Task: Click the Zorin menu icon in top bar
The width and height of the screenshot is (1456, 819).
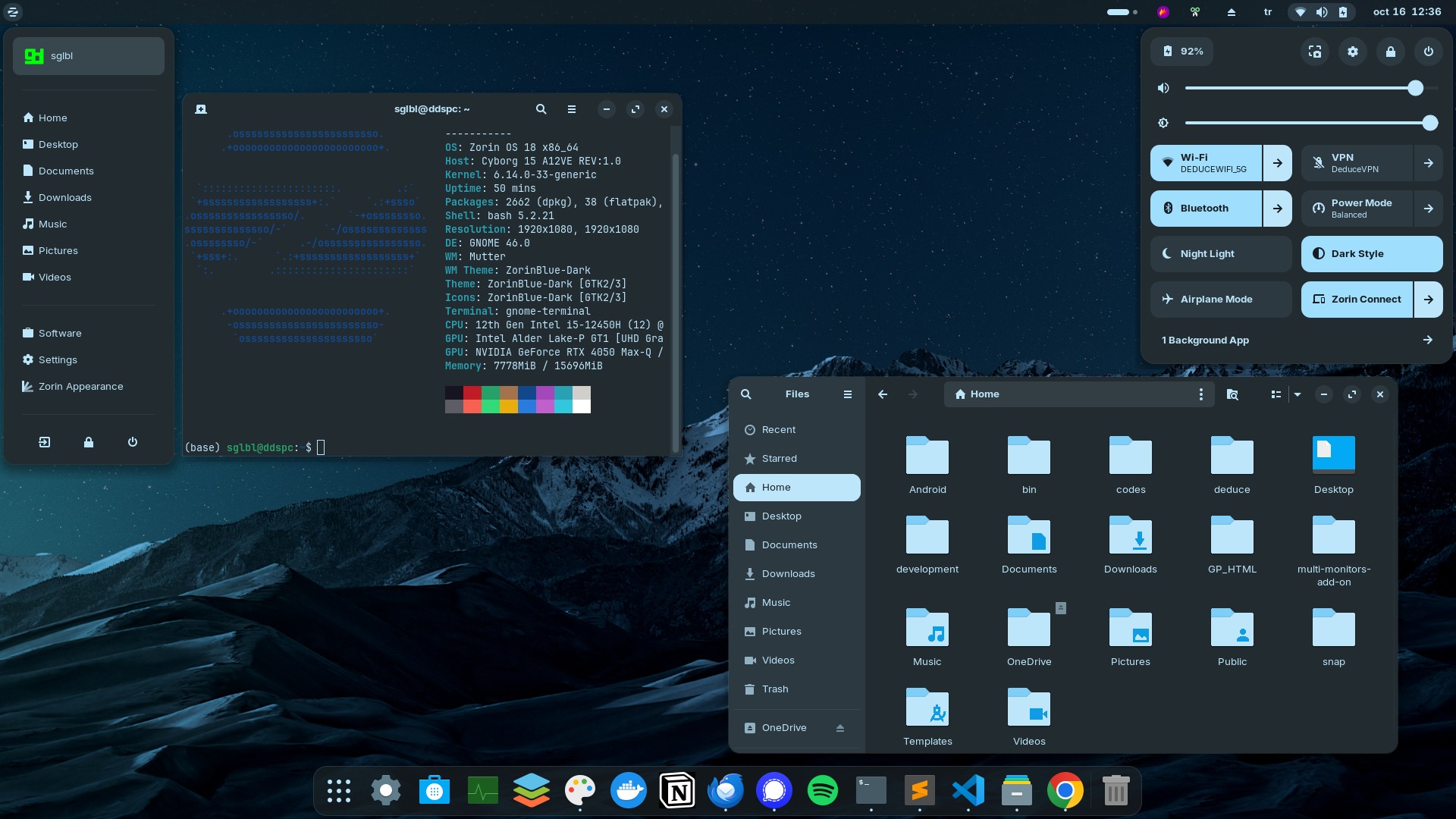Action: pyautogui.click(x=13, y=11)
